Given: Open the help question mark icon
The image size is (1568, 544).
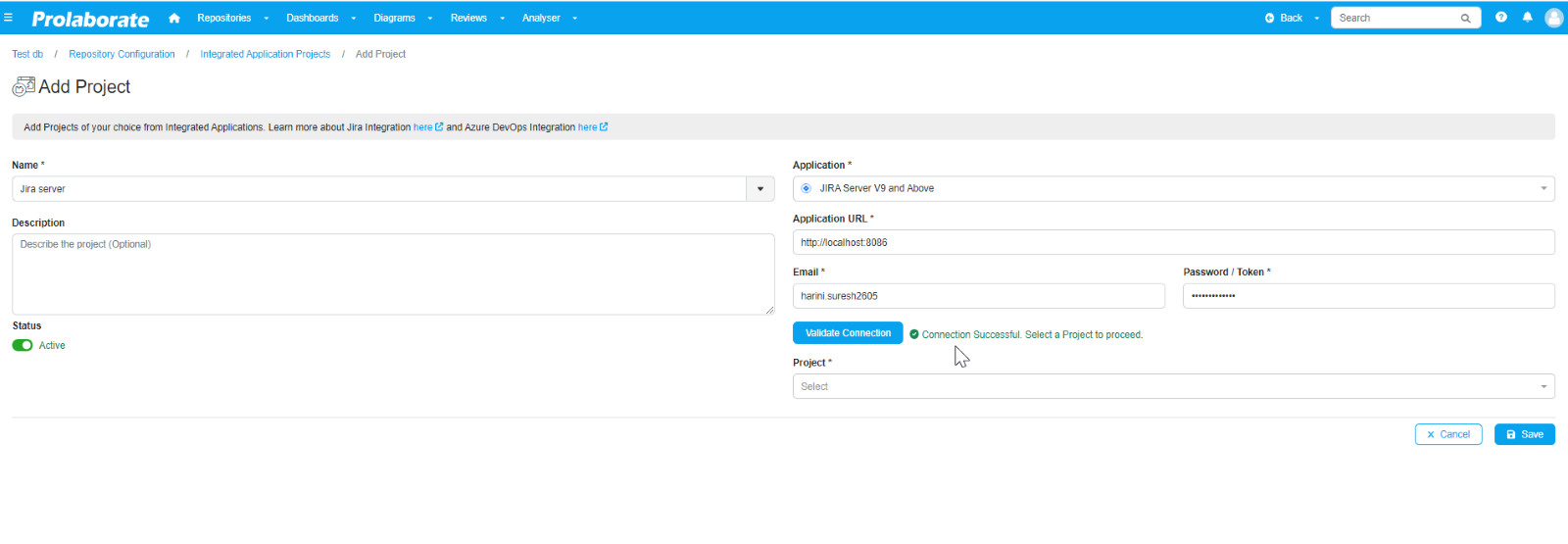Looking at the screenshot, I should click(x=1501, y=18).
